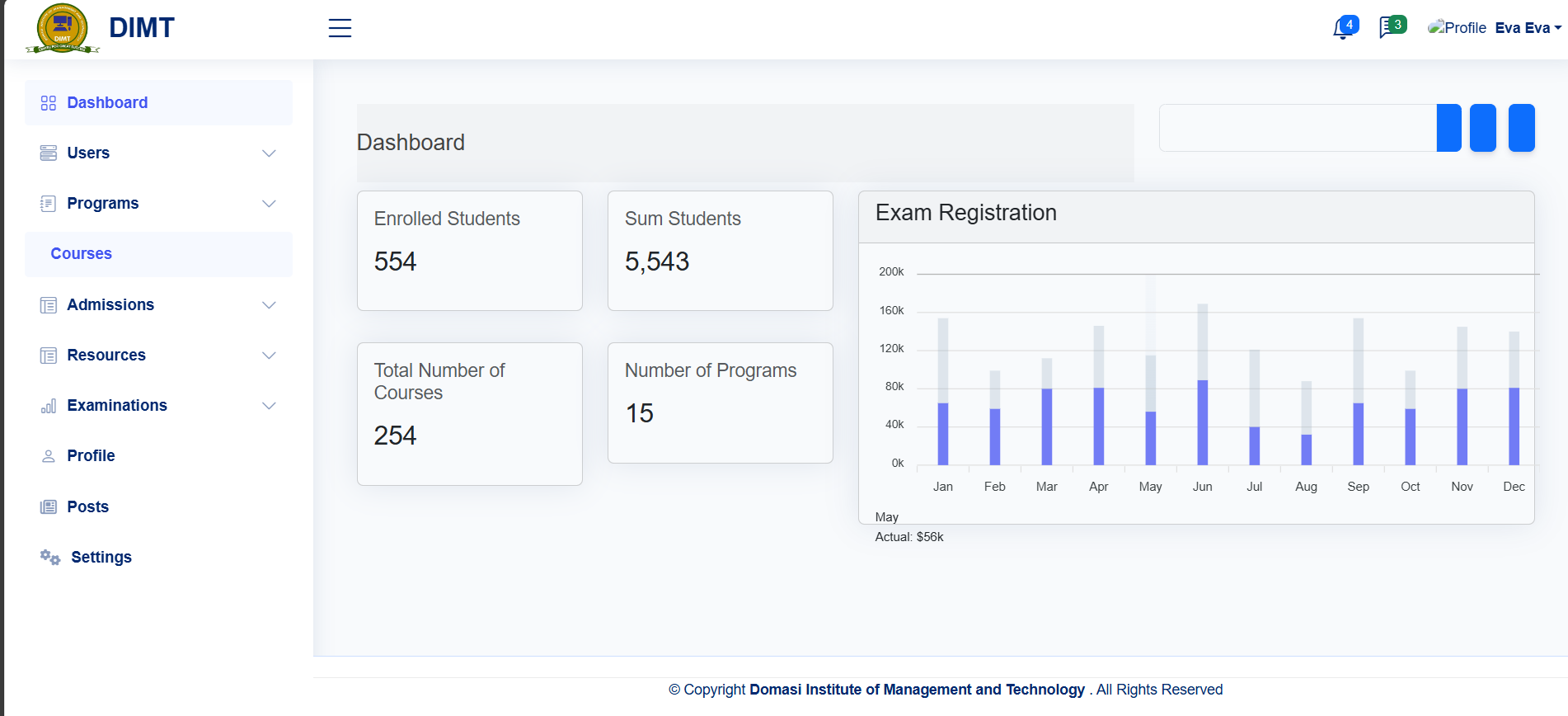Expand the Users menu chevron
This screenshot has width=1568, height=716.
pos(269,153)
